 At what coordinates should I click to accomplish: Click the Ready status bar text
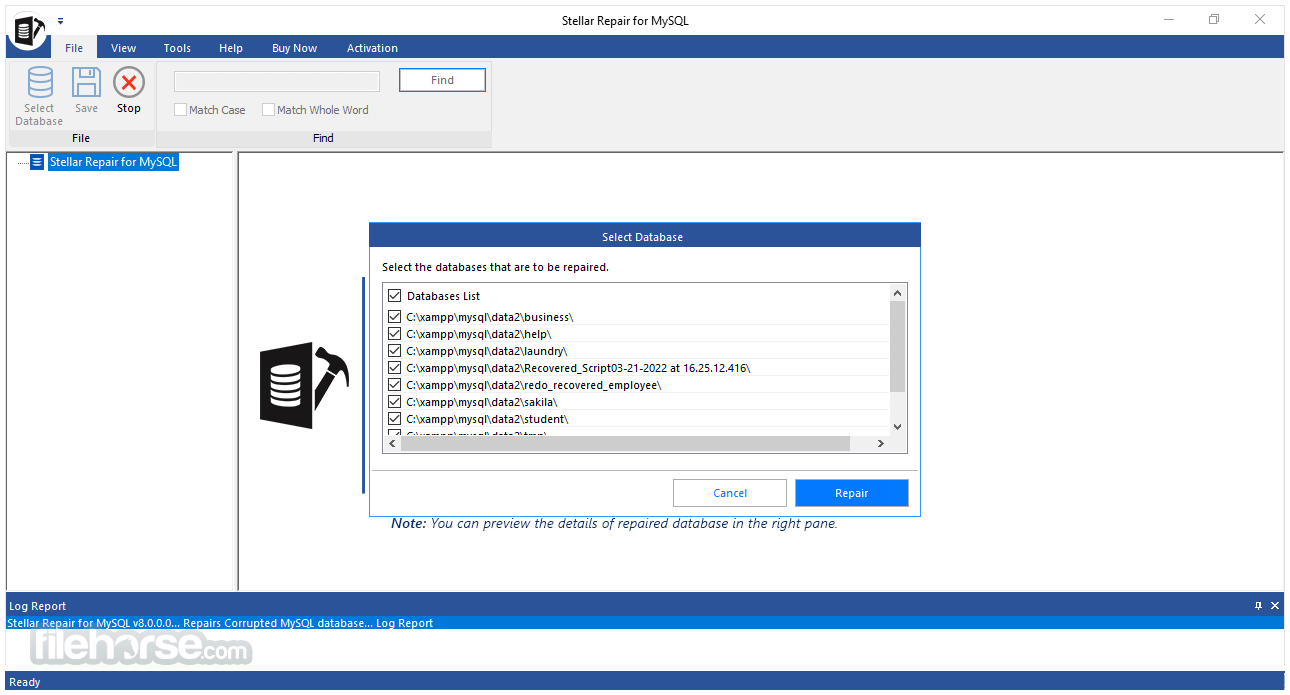25,682
